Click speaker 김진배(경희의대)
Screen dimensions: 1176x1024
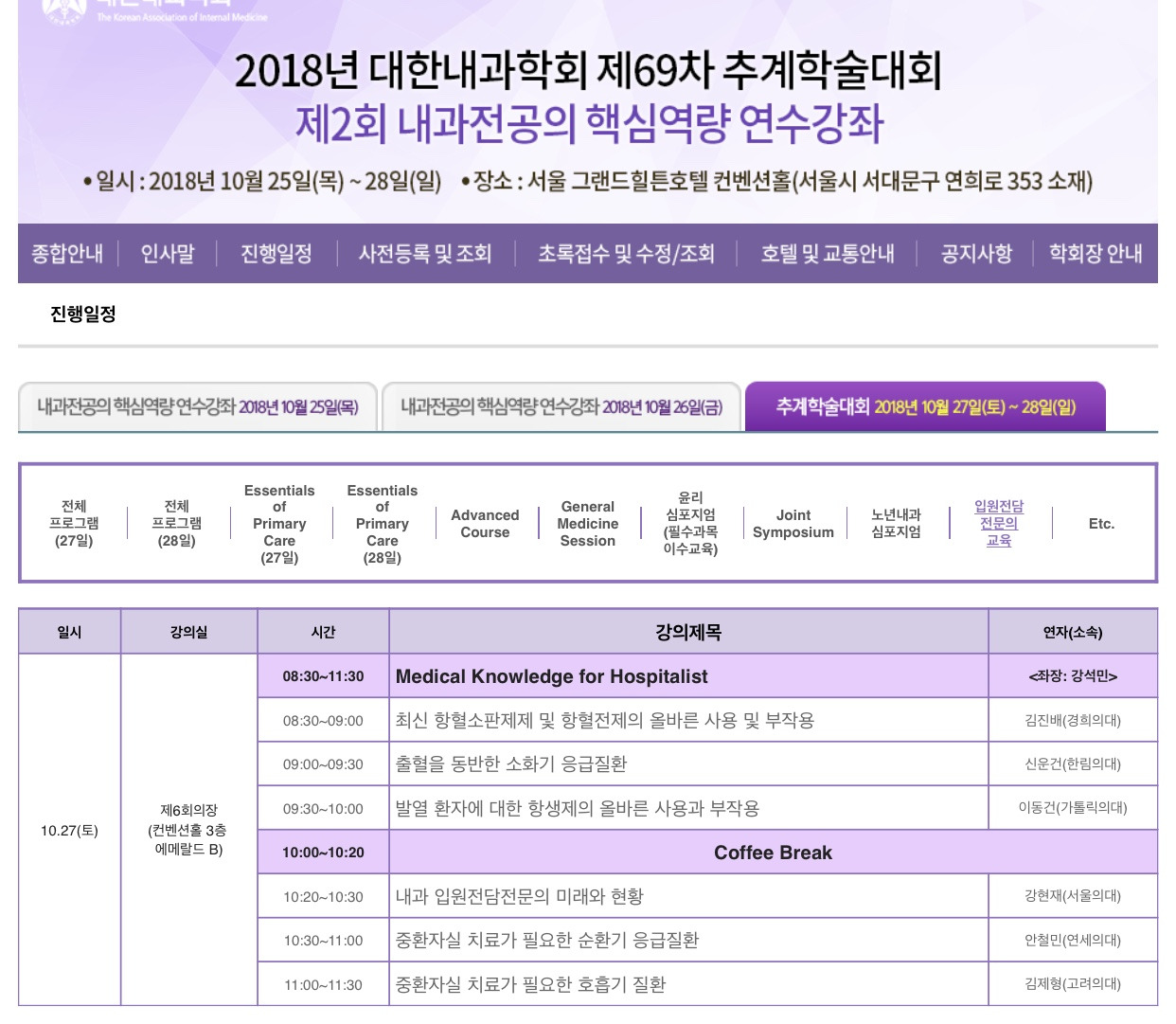[x=1073, y=721]
